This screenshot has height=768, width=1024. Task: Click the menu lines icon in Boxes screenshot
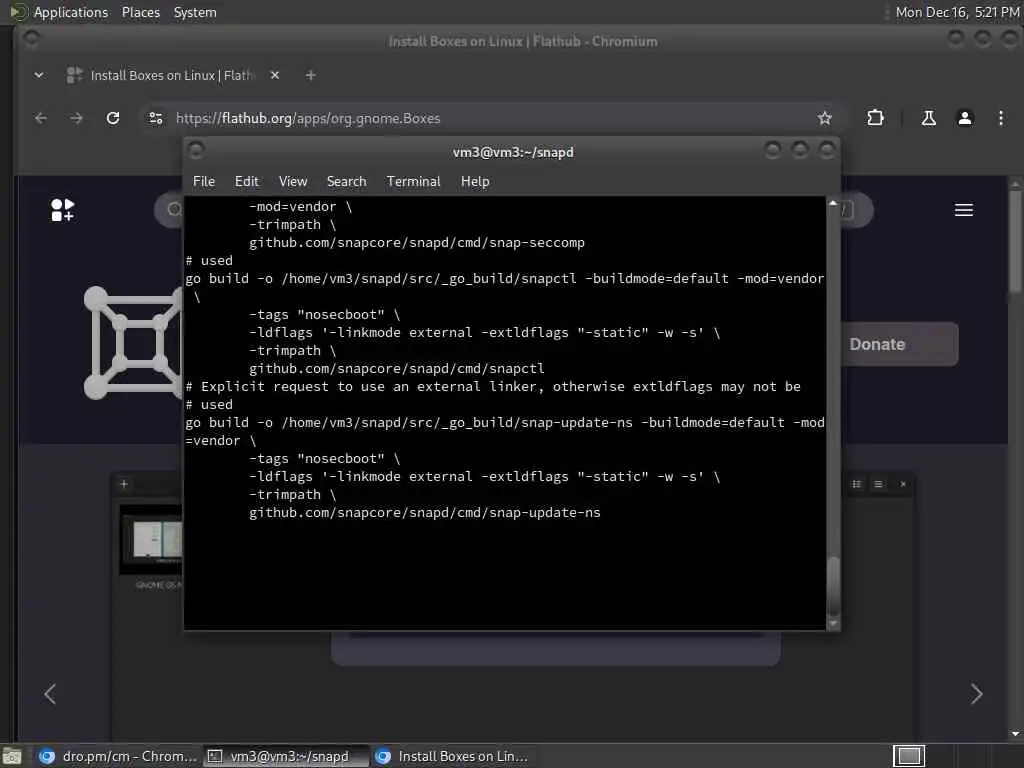(x=878, y=484)
